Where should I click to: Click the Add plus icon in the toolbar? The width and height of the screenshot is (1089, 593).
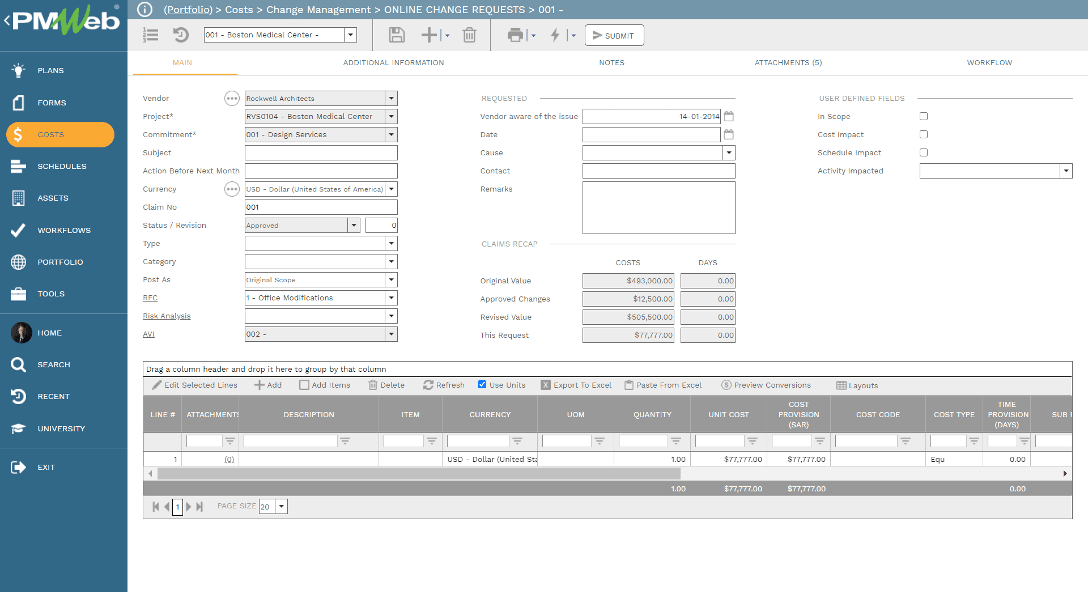click(431, 34)
